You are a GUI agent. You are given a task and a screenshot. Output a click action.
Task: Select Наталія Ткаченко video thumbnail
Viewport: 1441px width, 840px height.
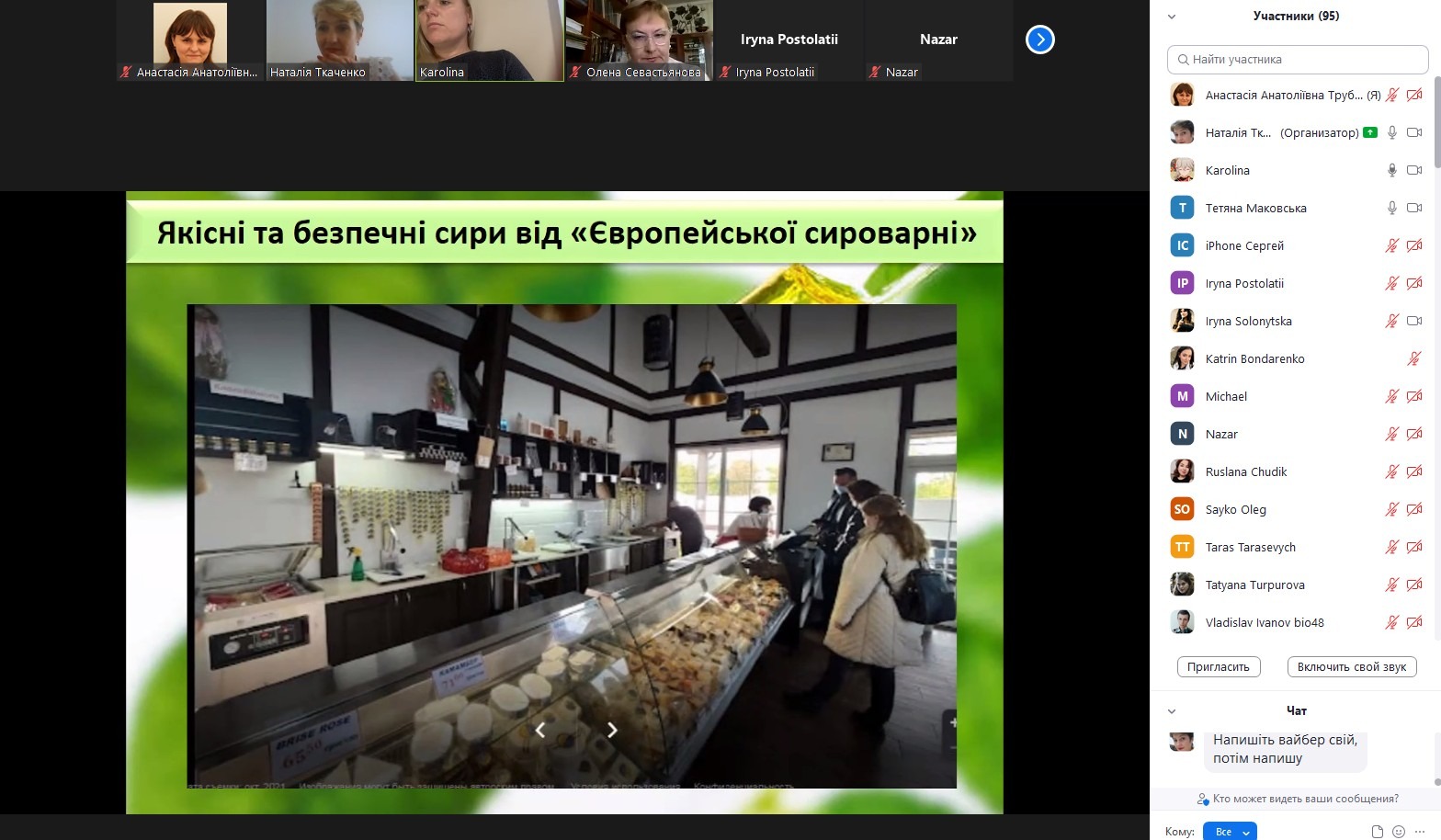[x=340, y=40]
